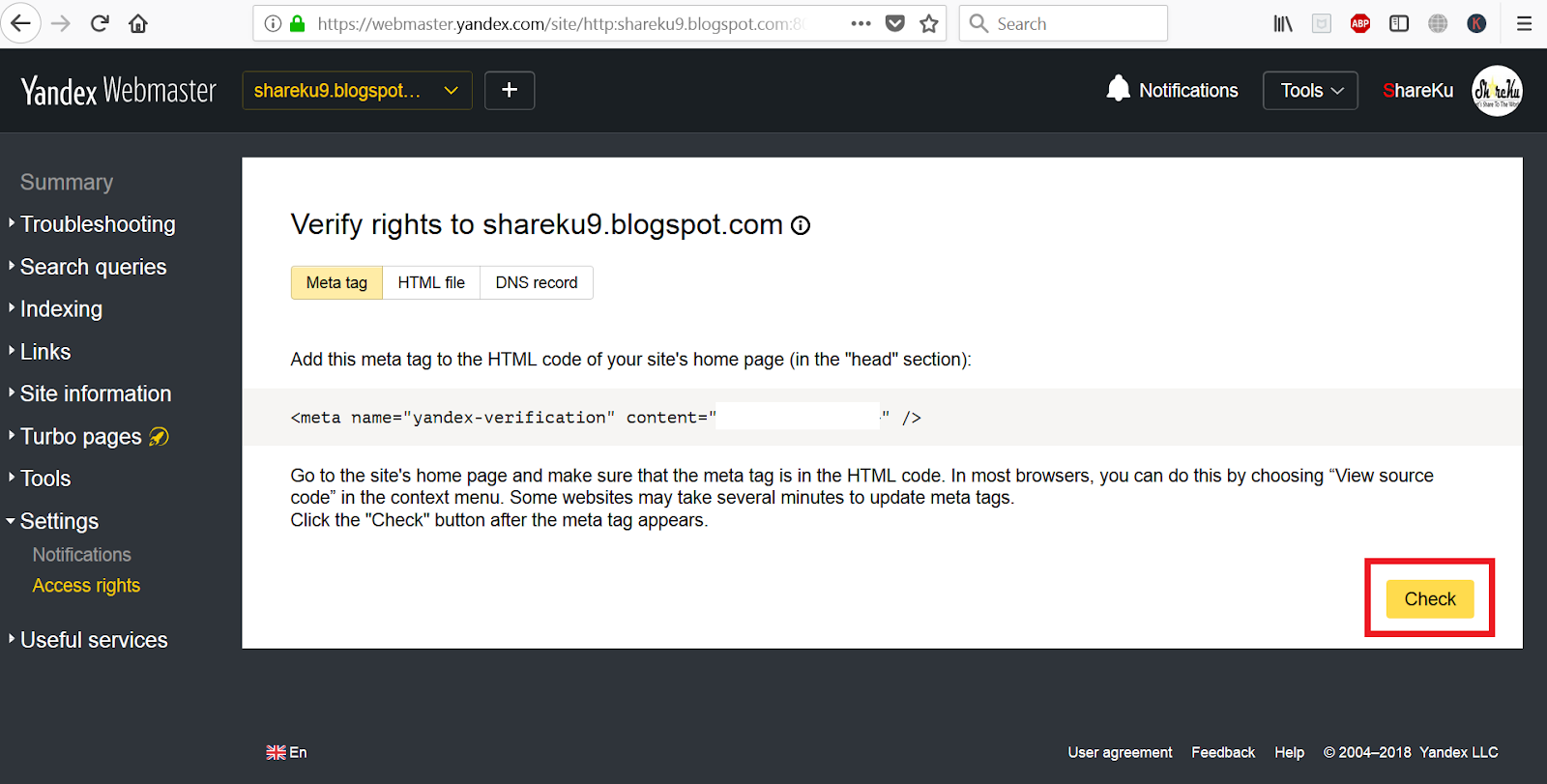Click the UK flag language icon
This screenshot has height=784, width=1547.
click(x=276, y=752)
